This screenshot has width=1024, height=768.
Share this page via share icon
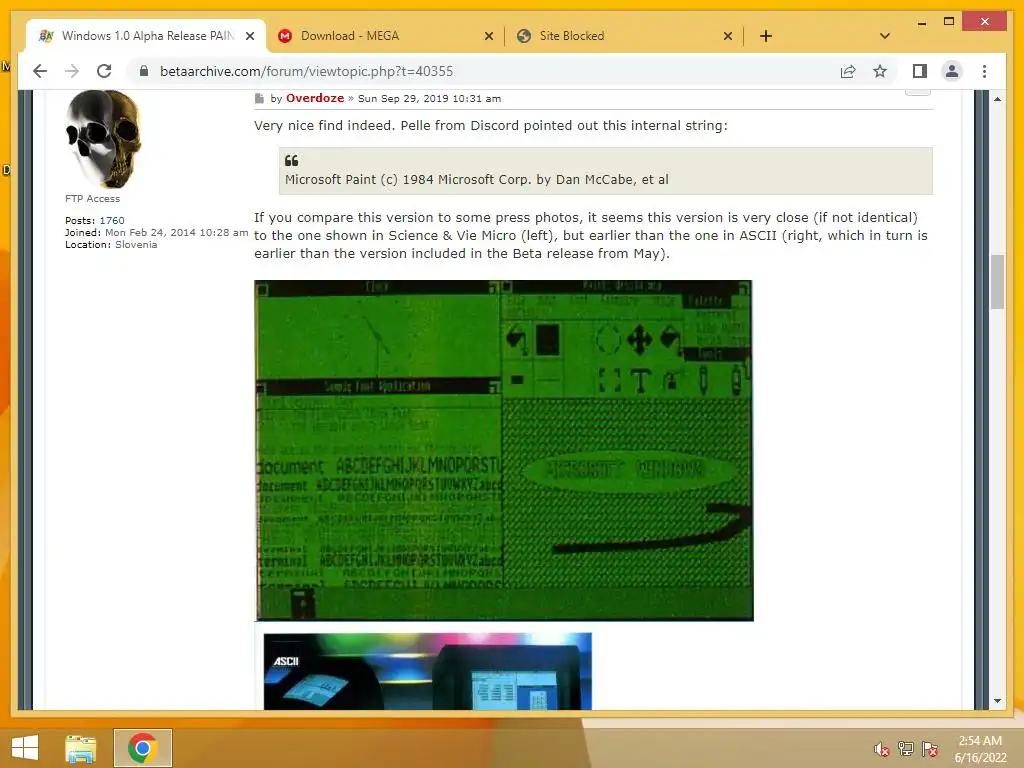pos(848,71)
